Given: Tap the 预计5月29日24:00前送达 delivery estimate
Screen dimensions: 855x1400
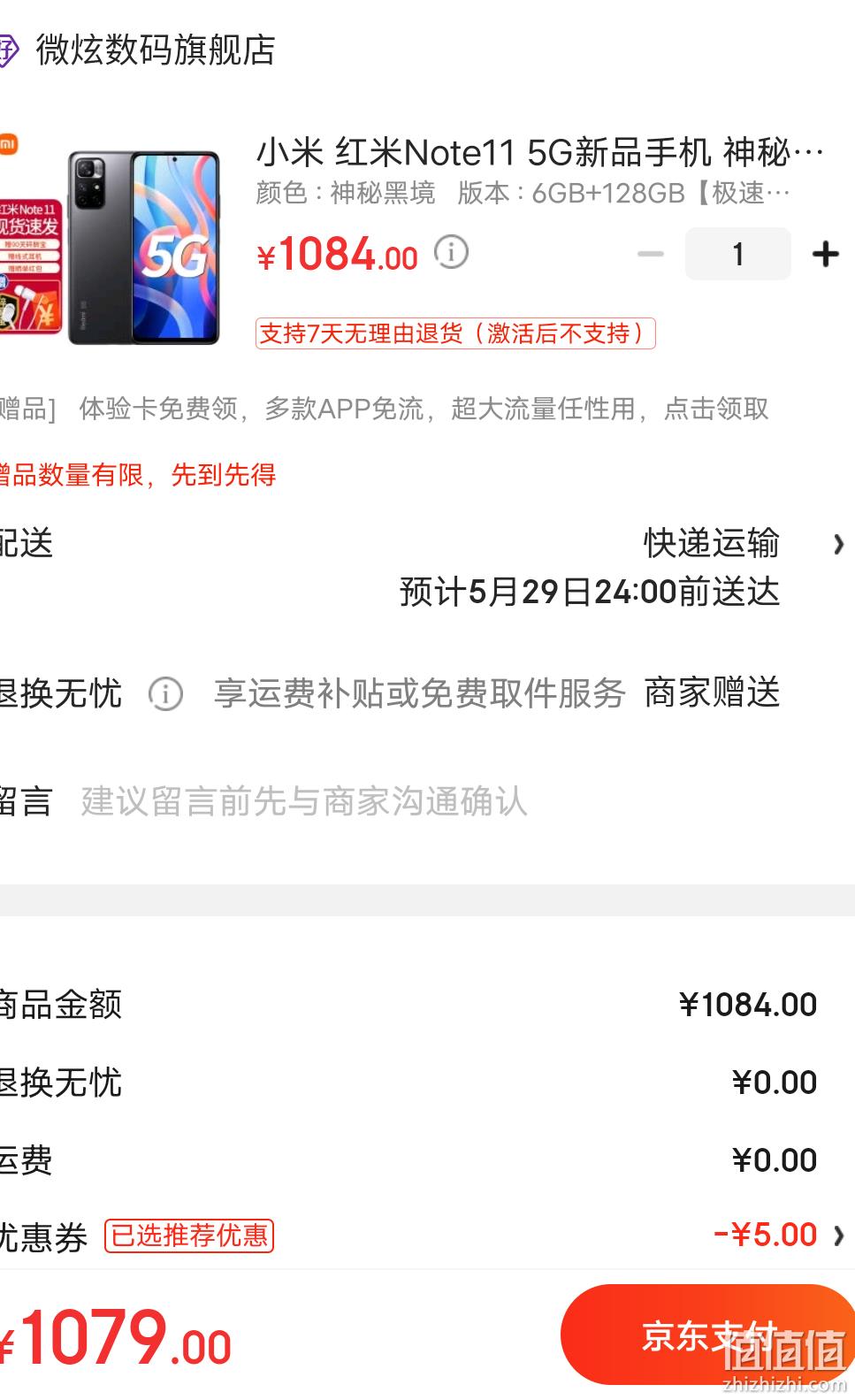Looking at the screenshot, I should (590, 592).
